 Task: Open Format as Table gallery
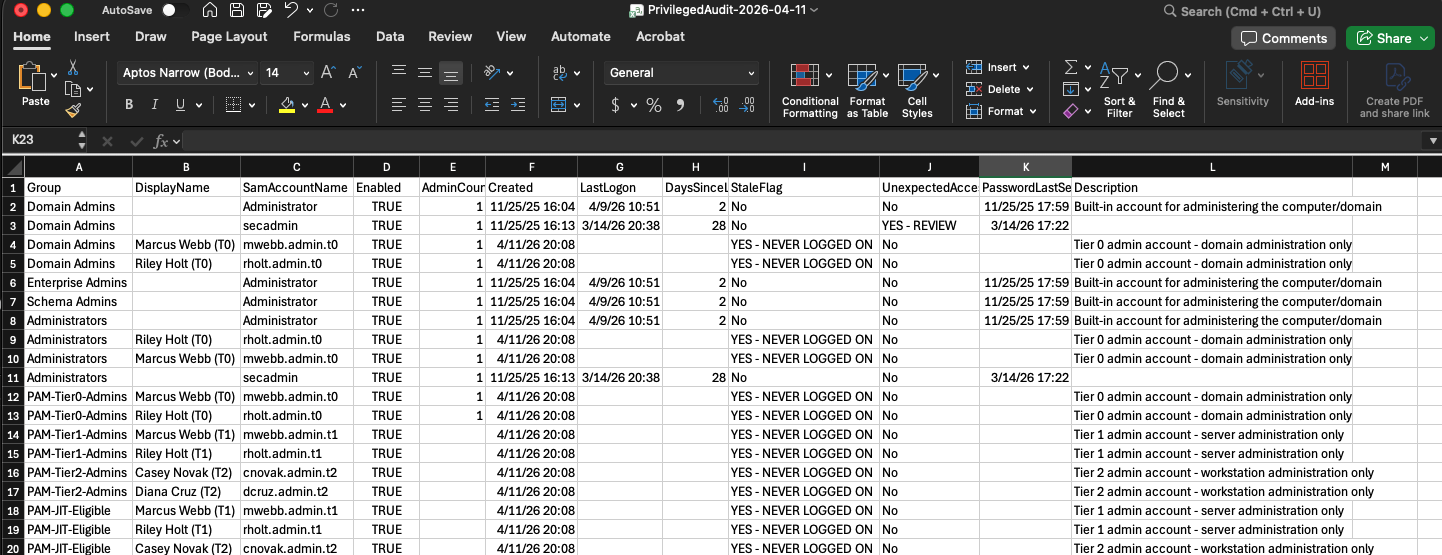coord(867,90)
